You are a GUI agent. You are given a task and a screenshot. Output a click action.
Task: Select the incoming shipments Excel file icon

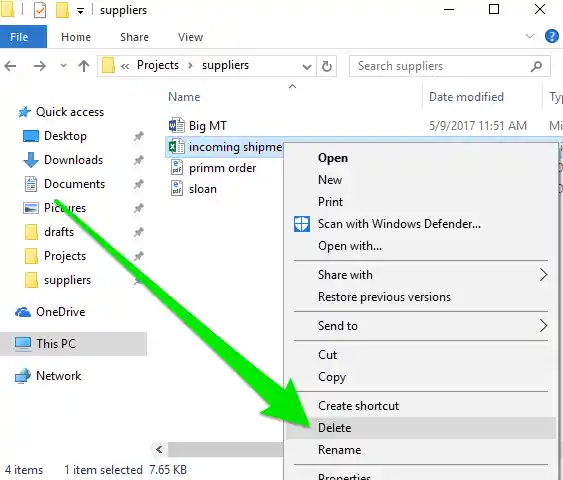click(x=177, y=146)
